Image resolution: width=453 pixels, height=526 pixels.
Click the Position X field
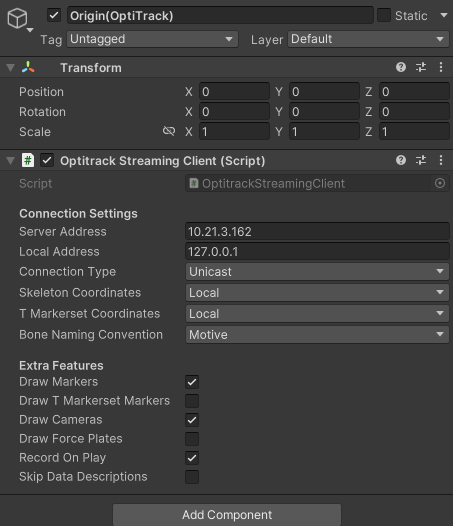tap(234, 92)
